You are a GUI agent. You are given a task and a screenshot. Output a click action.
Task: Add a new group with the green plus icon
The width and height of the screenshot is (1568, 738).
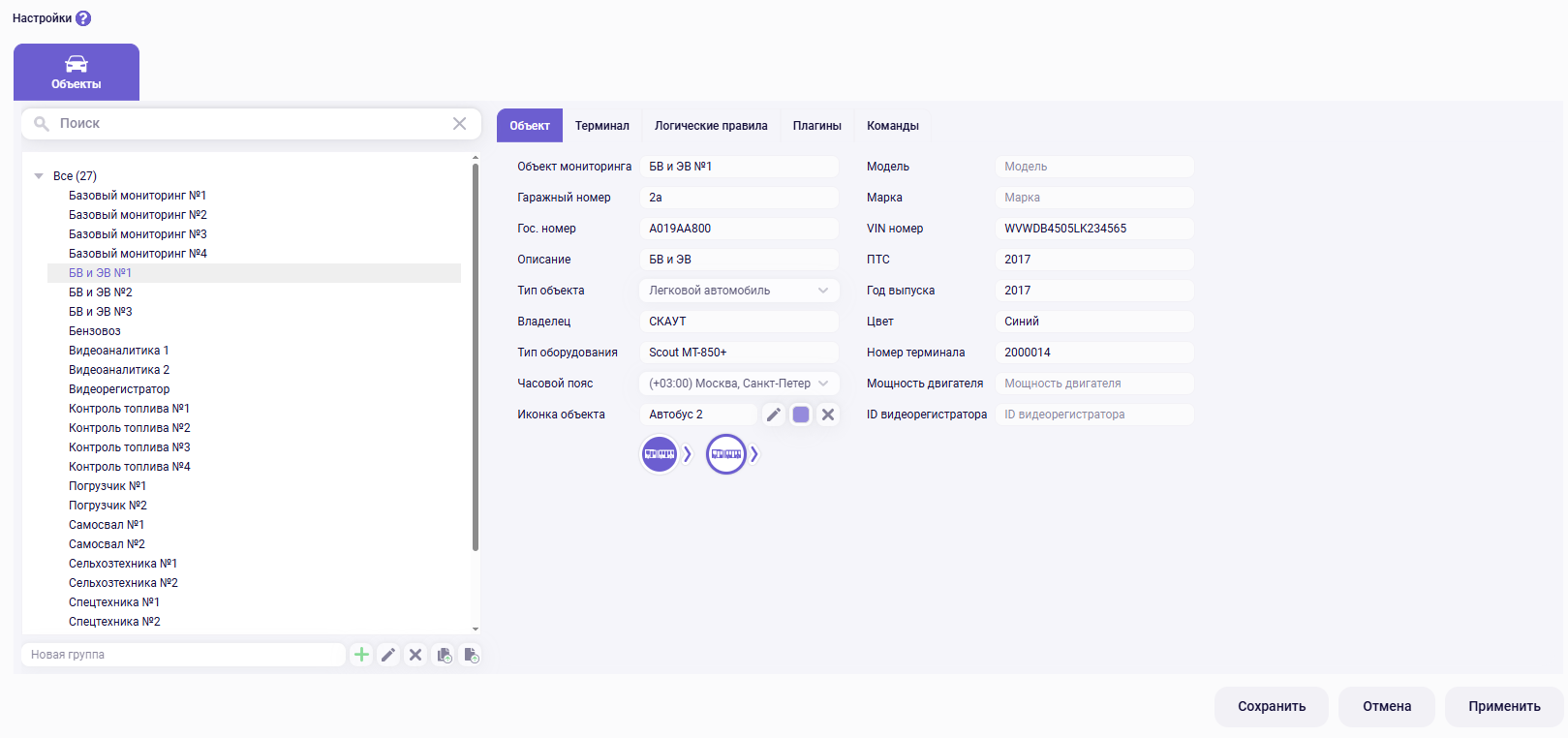coord(361,655)
